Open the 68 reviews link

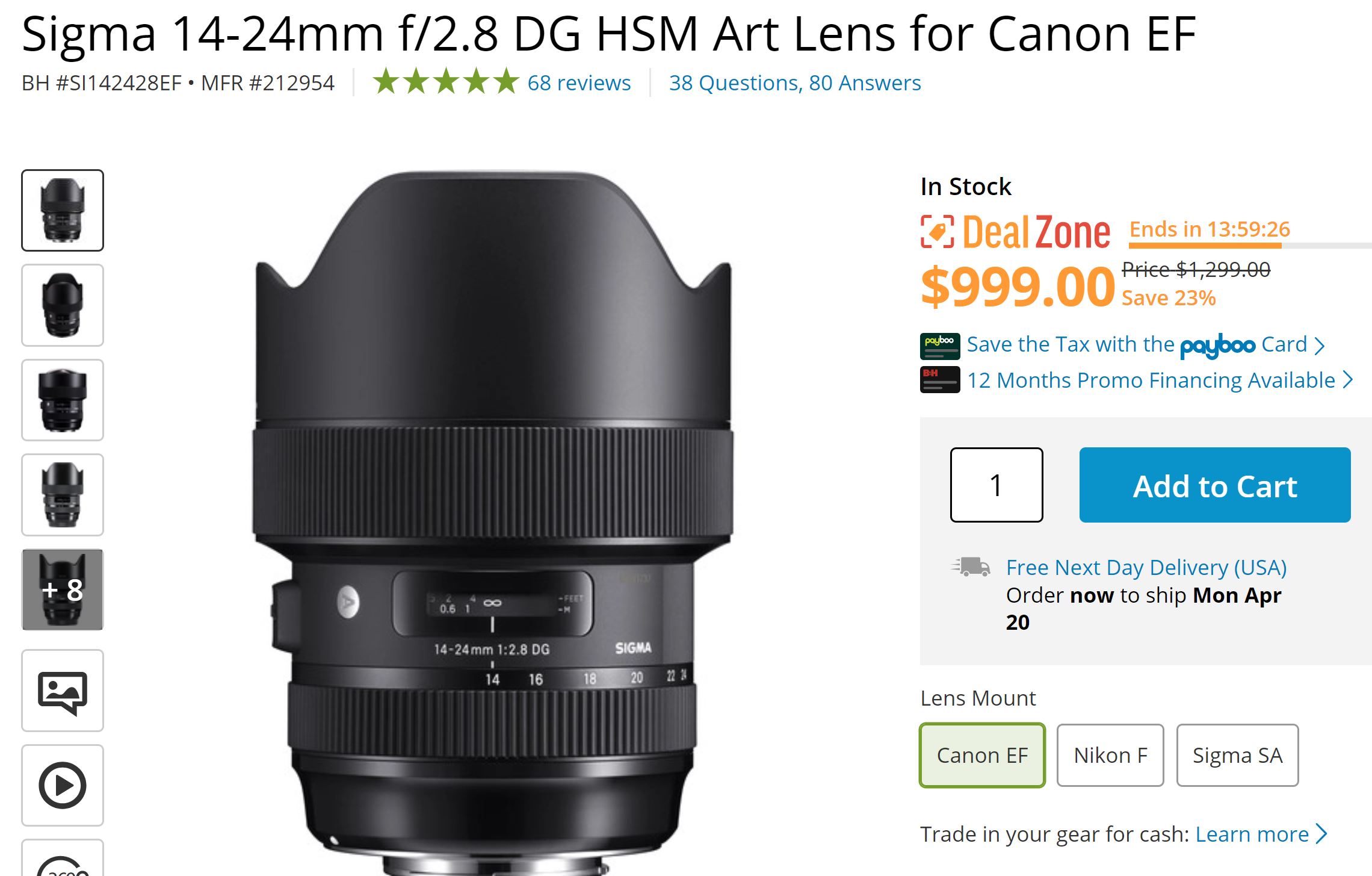tap(579, 82)
